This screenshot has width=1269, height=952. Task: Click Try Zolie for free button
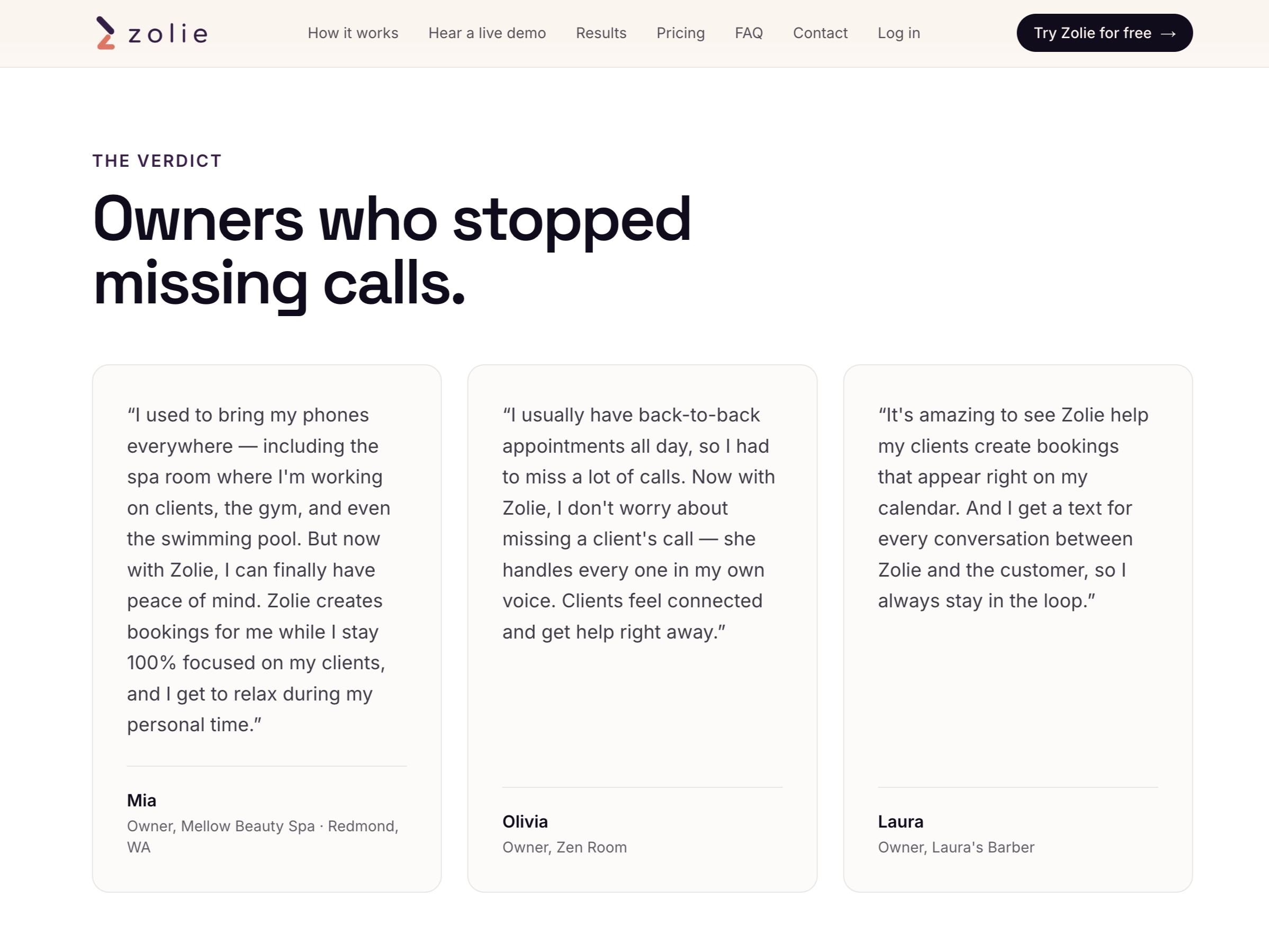pos(1104,33)
